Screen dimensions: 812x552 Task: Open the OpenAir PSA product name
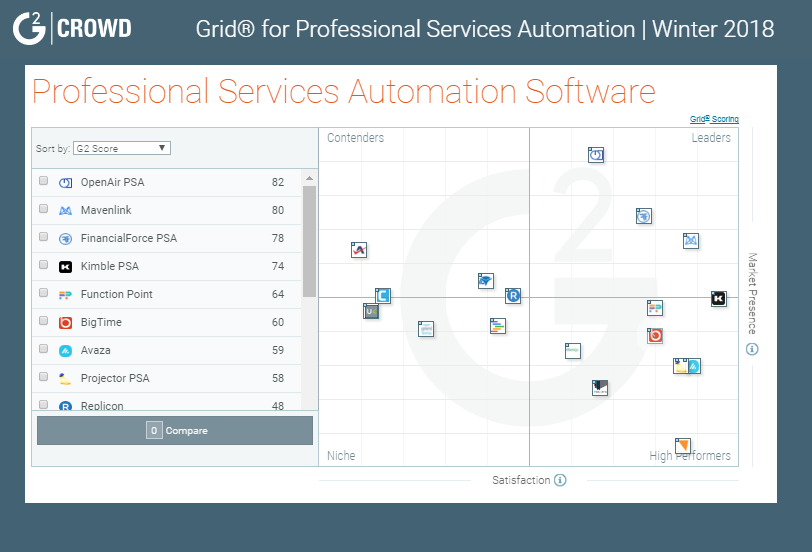click(112, 182)
